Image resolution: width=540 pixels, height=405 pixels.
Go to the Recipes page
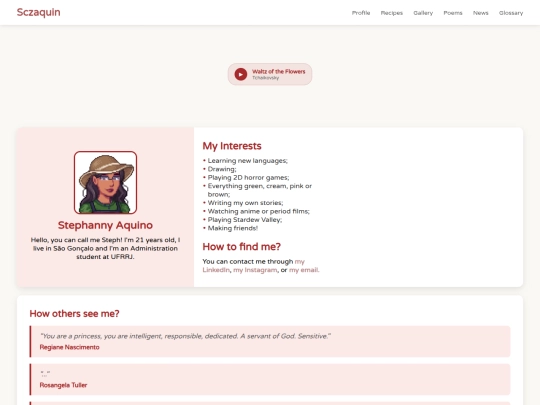pyautogui.click(x=392, y=13)
